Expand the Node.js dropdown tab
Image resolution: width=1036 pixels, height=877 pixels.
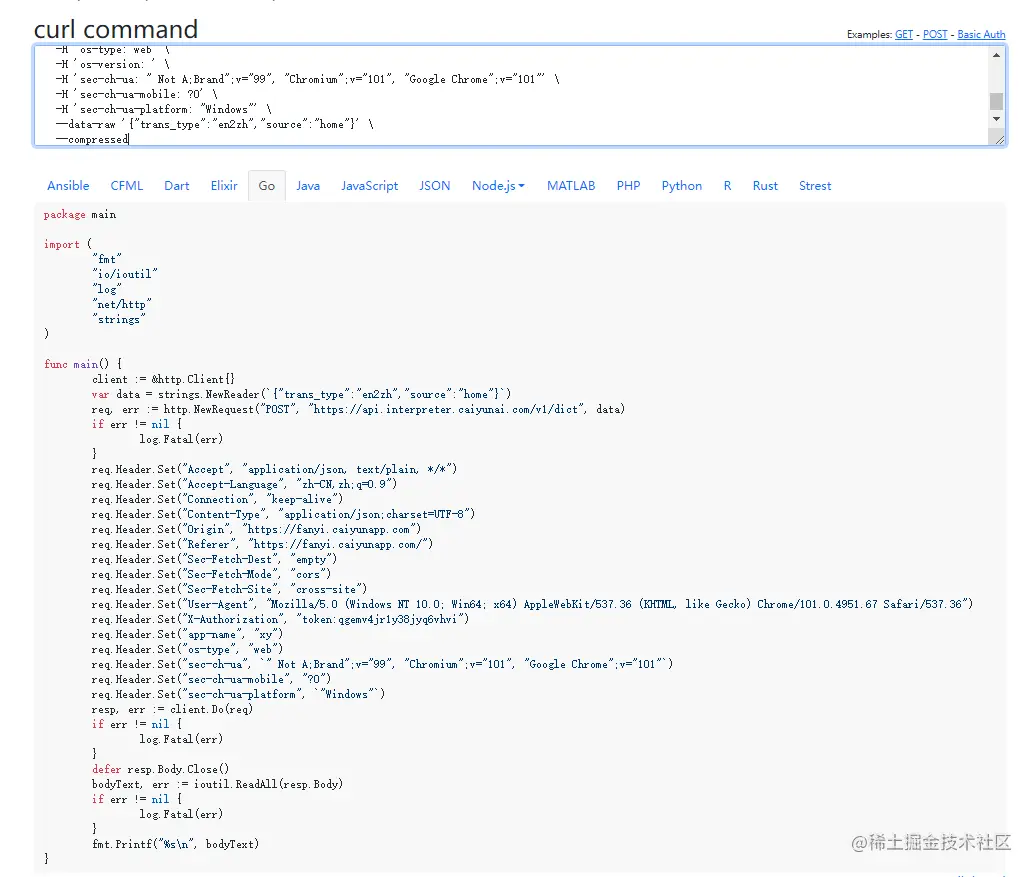(x=498, y=186)
